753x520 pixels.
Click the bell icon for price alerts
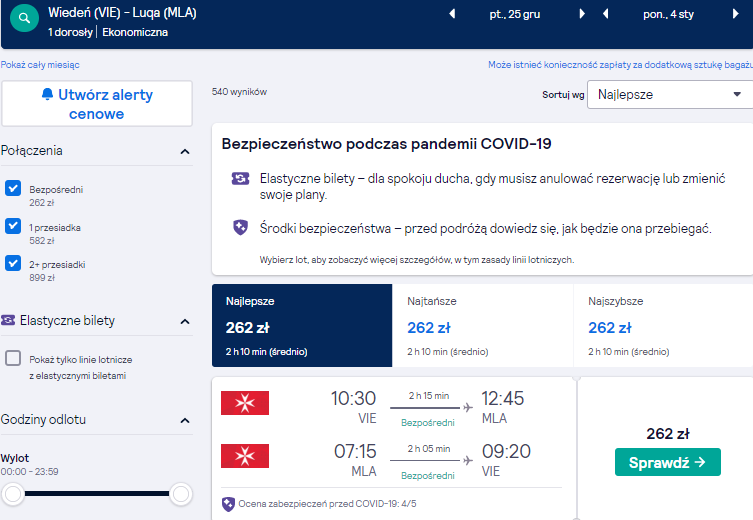tap(47, 94)
